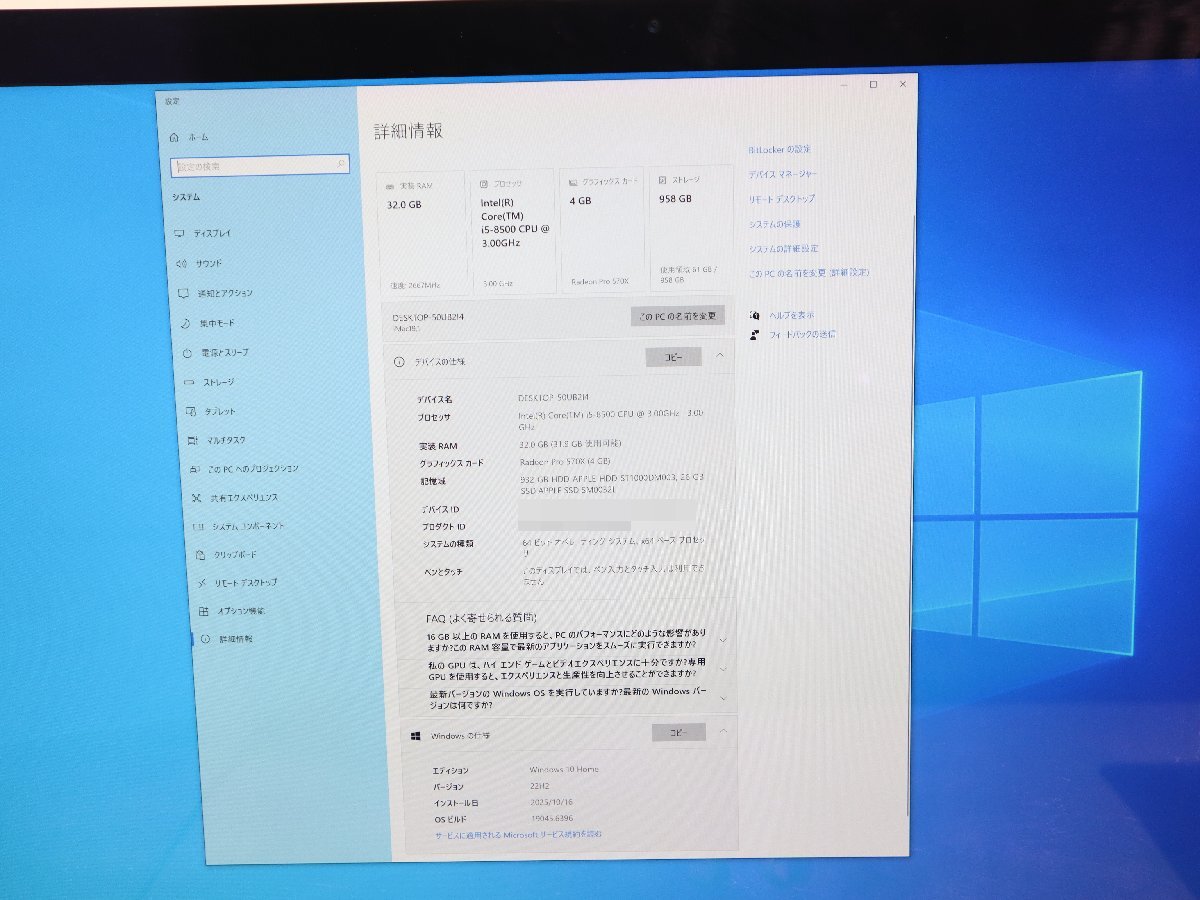Click the Windows logo beside Windows の仕様
This screenshot has width=1200, height=900.
pyautogui.click(x=416, y=736)
